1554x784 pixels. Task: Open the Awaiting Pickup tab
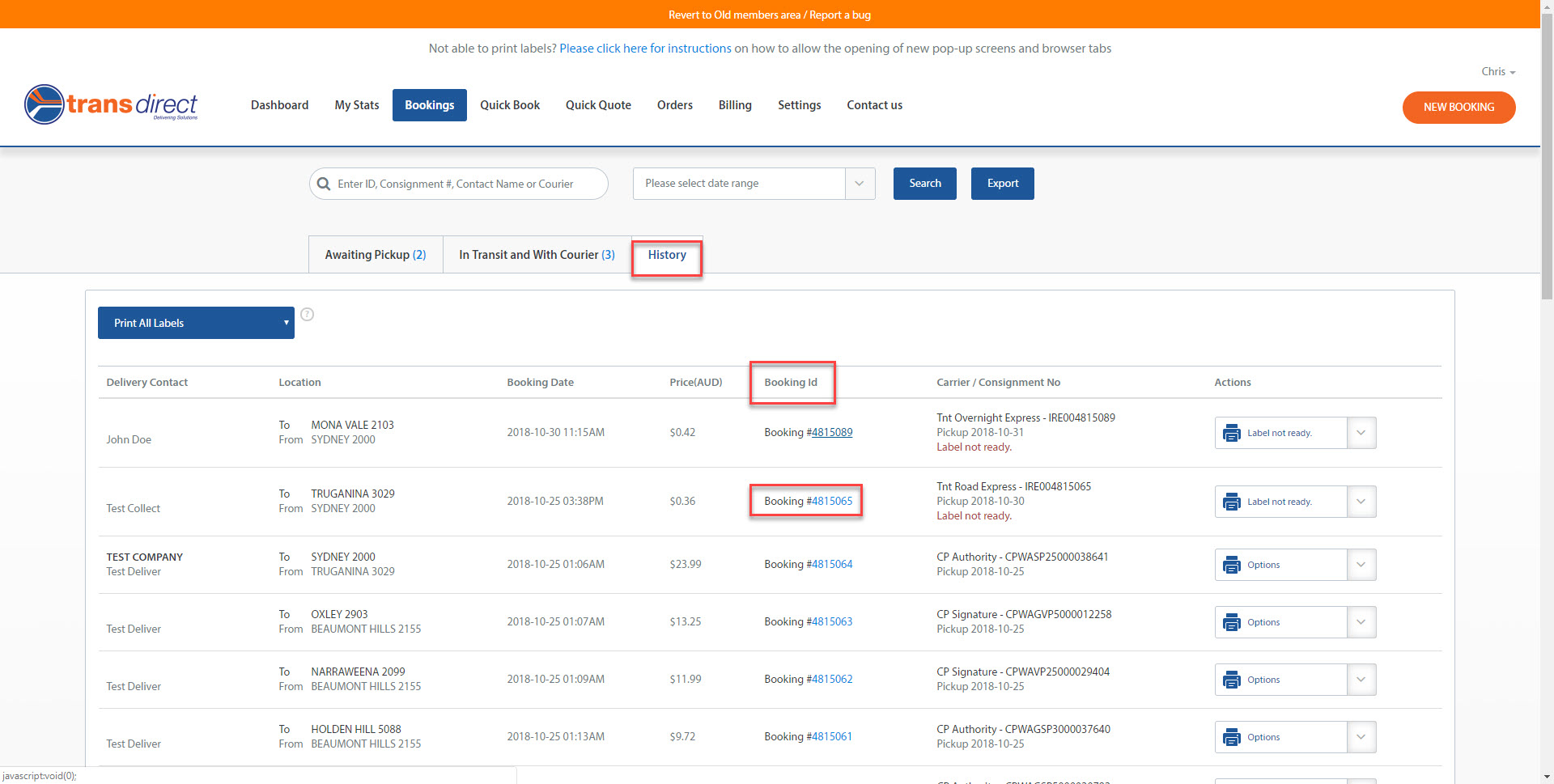tap(375, 255)
